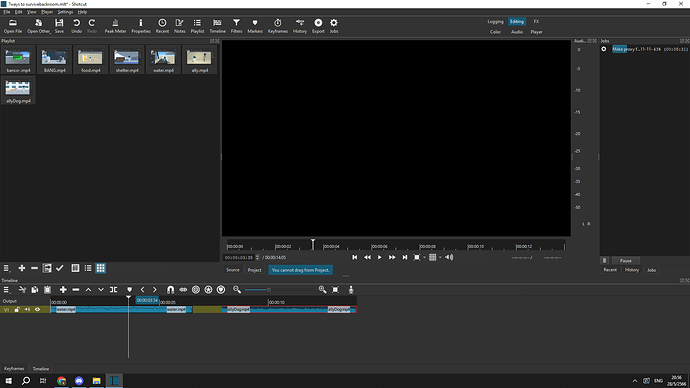Undo the last action
Viewport: 690px width, 388px height.
pyautogui.click(x=76, y=26)
